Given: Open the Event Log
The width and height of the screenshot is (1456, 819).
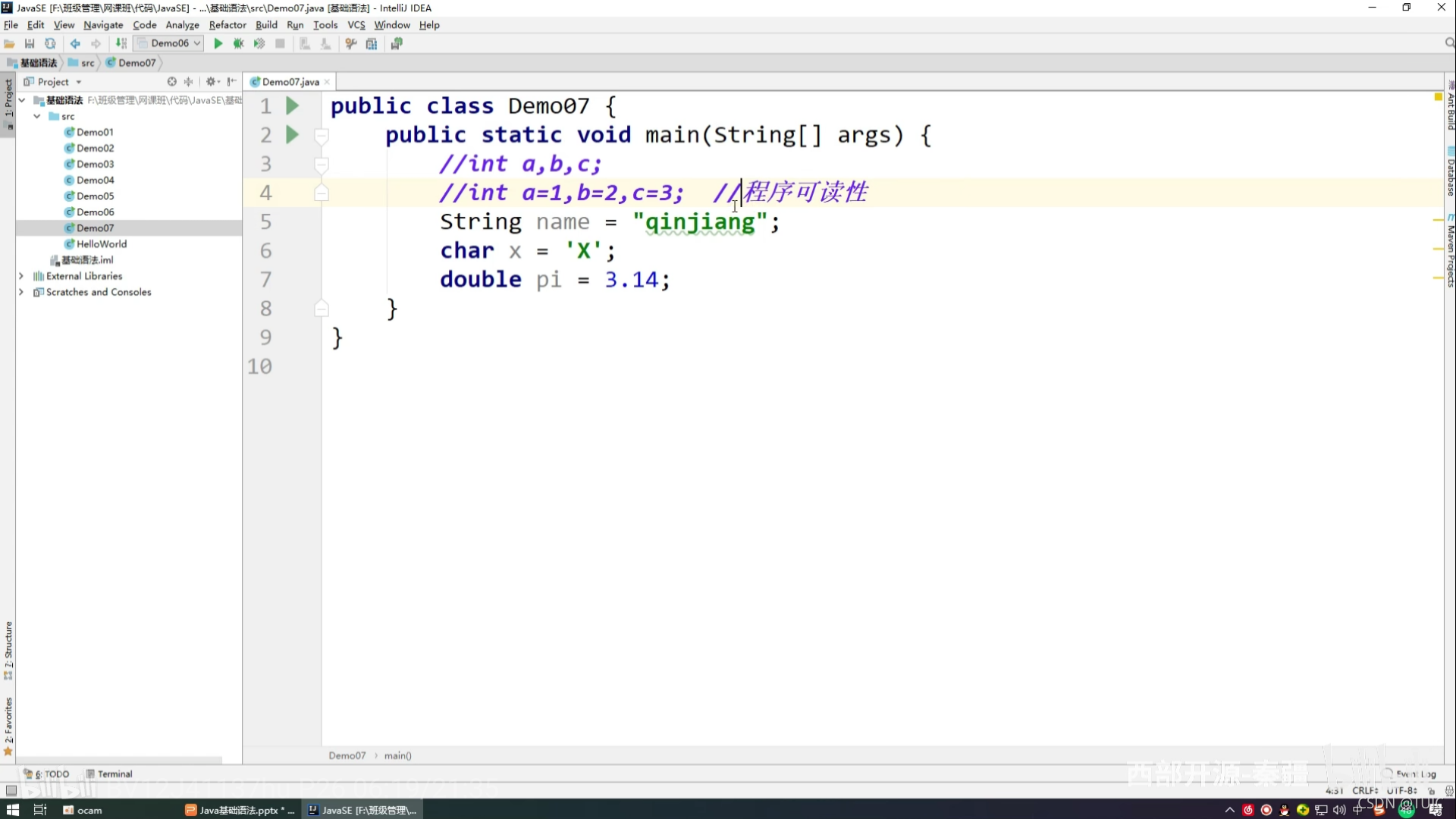Looking at the screenshot, I should coord(1410,774).
